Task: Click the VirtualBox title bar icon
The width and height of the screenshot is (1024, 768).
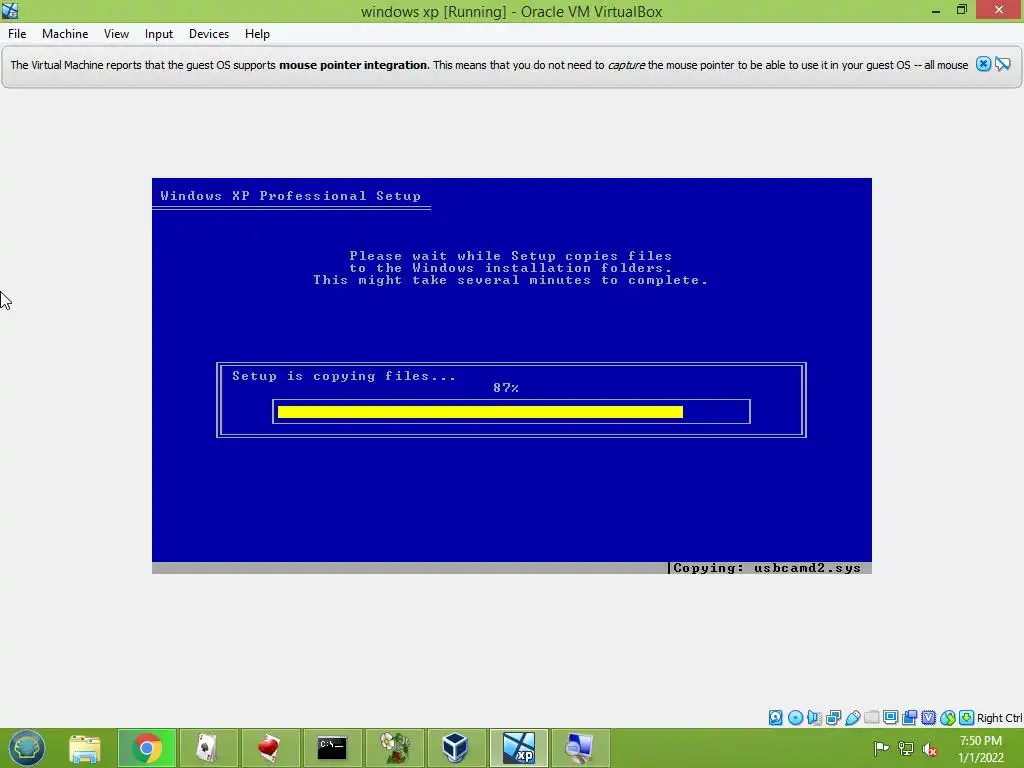Action: [x=10, y=10]
